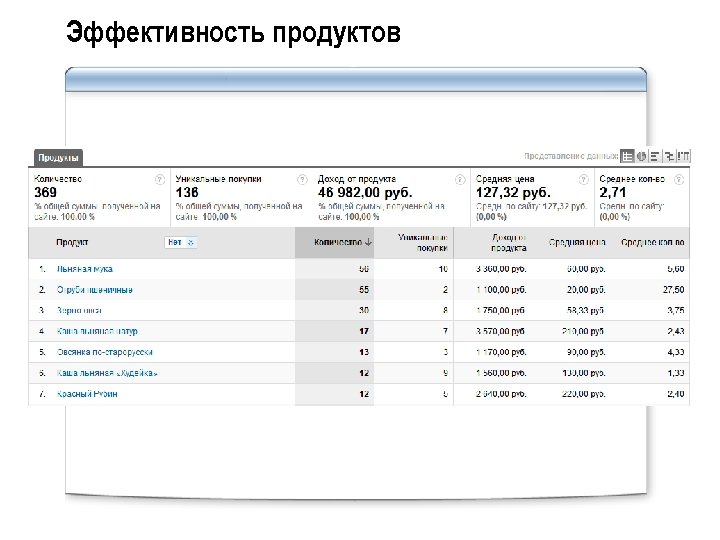The width and height of the screenshot is (720, 540).
Task: Open help icon for Доход от продукта
Action: coord(460,180)
